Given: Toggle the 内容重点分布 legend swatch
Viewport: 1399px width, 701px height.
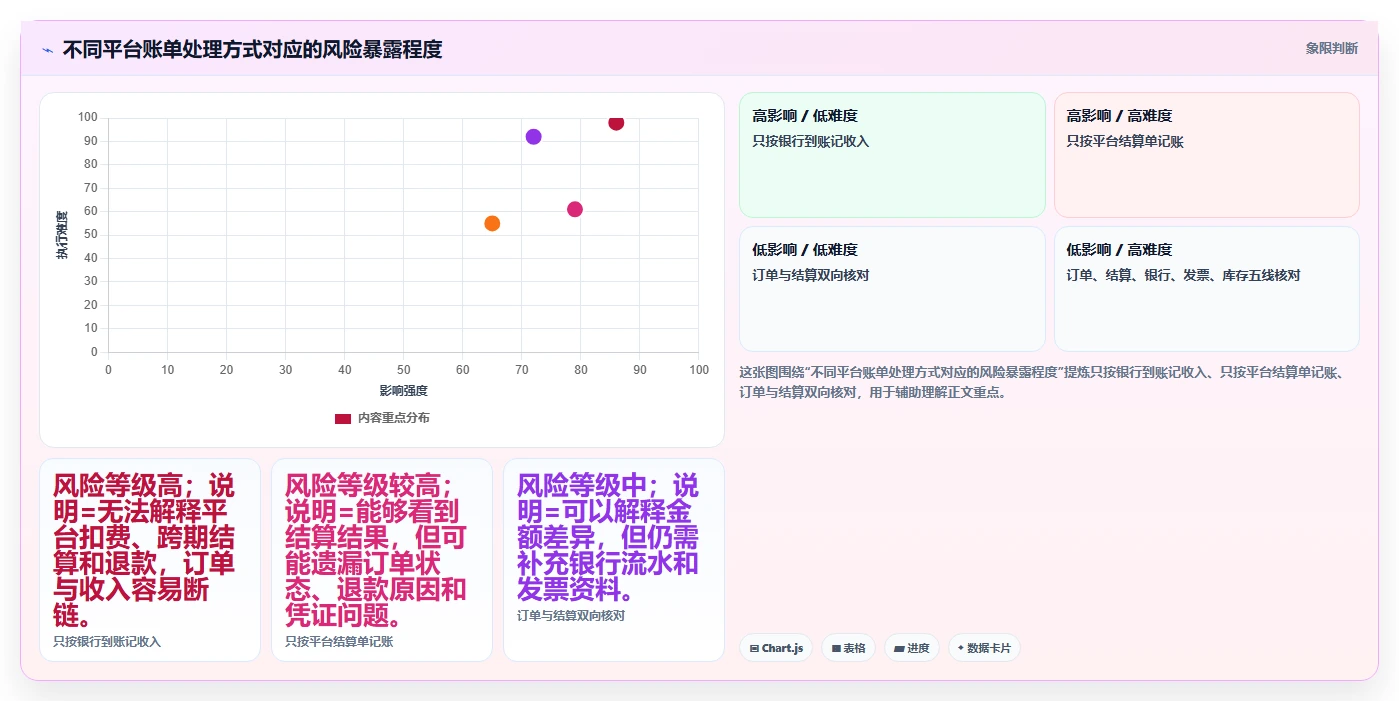Looking at the screenshot, I should [343, 418].
